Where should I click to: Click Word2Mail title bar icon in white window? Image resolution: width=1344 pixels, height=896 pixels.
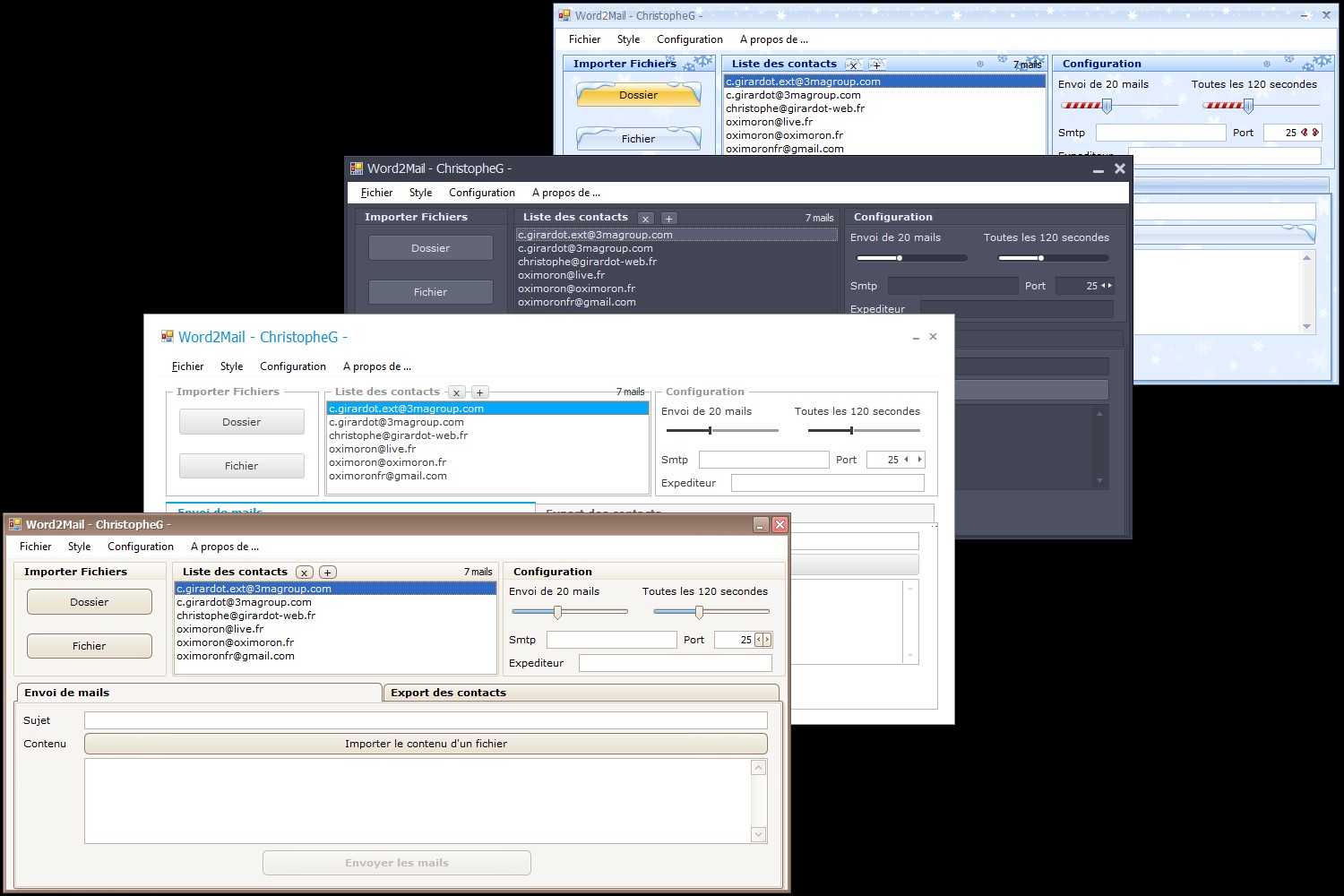click(x=168, y=337)
